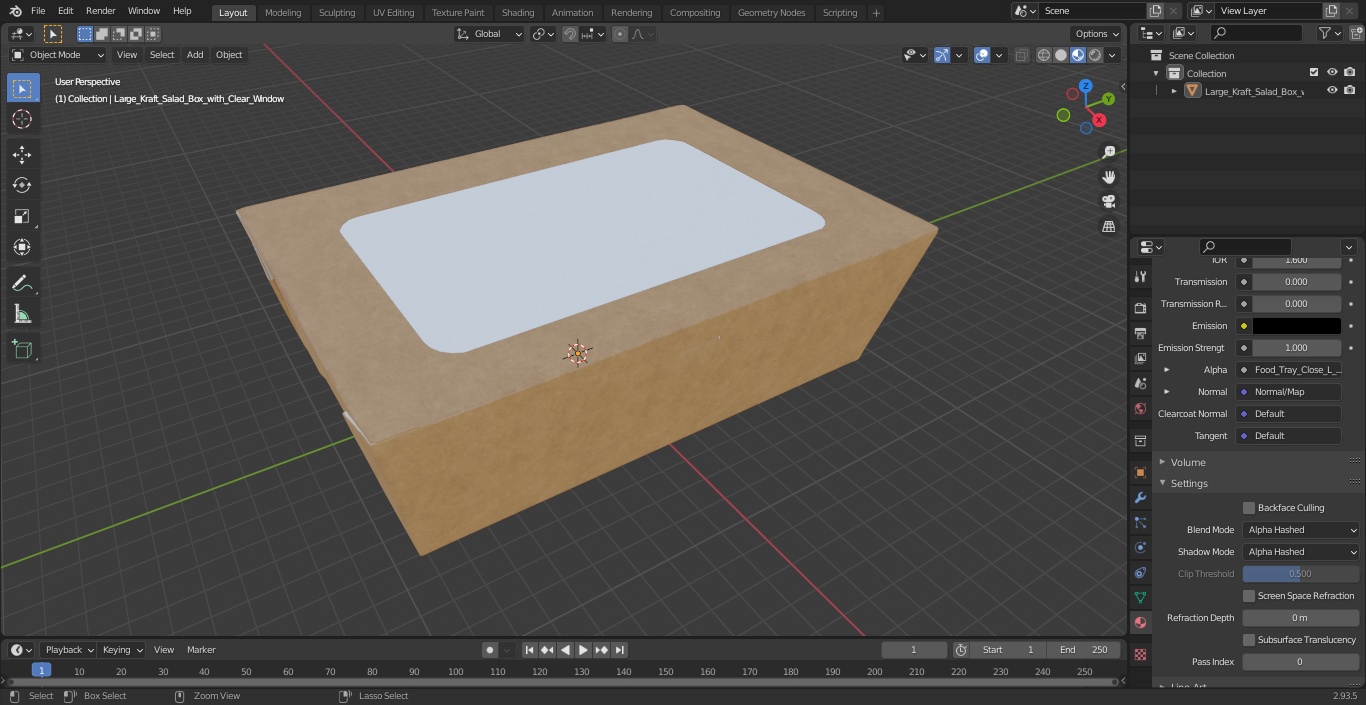The height and width of the screenshot is (705, 1366).
Task: Toggle camera view icon
Action: pyautogui.click(x=1109, y=202)
